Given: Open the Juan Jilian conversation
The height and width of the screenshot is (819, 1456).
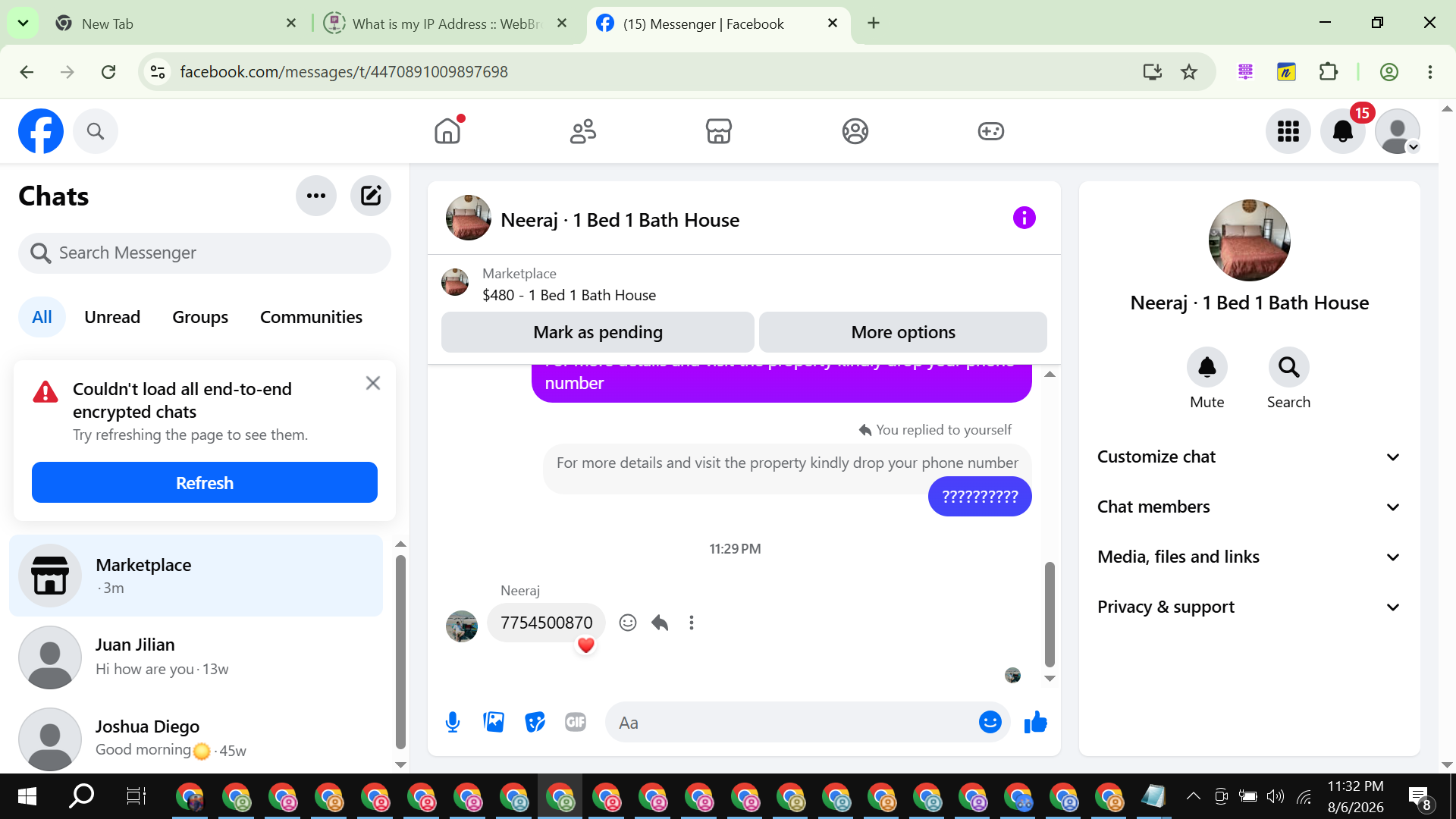Looking at the screenshot, I should coord(196,657).
